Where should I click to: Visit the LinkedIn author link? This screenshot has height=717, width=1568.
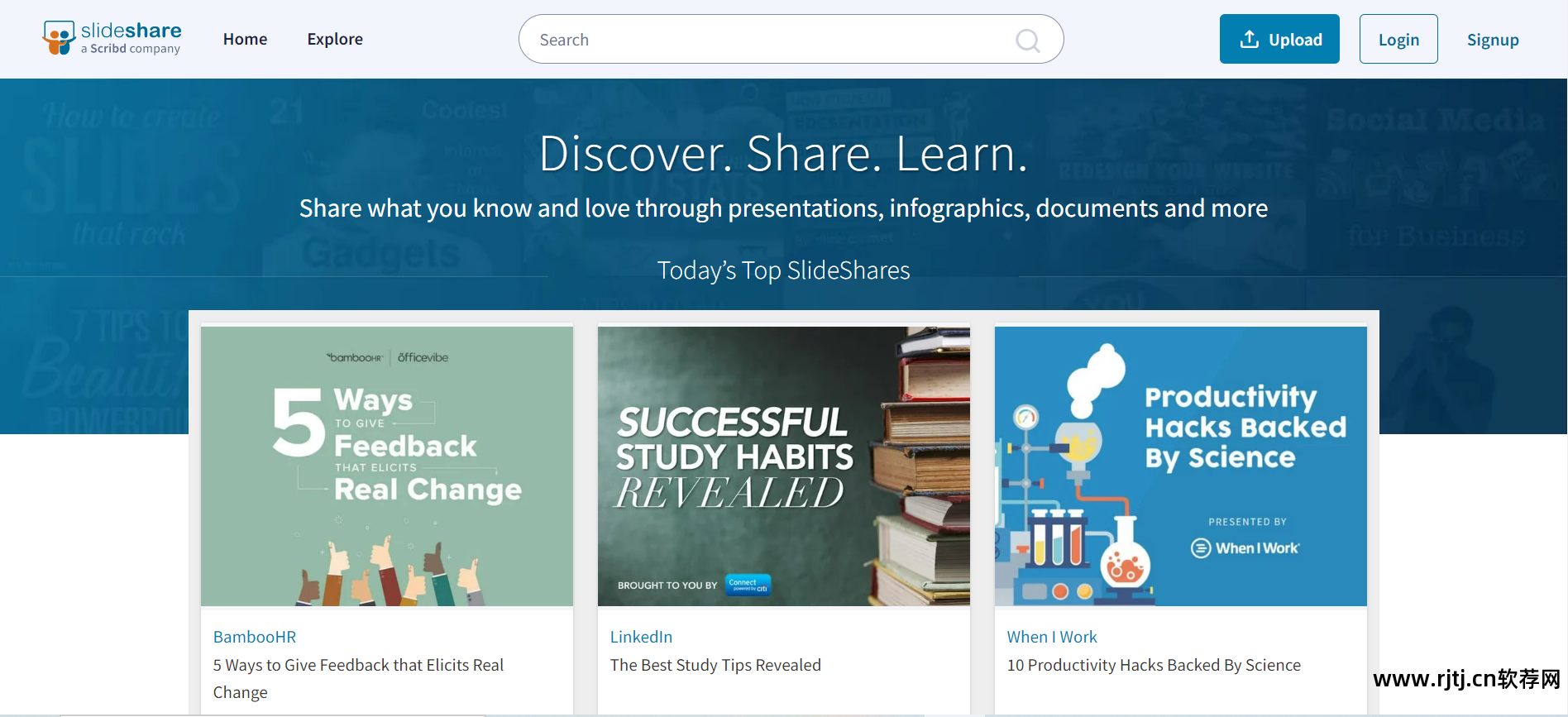point(641,637)
